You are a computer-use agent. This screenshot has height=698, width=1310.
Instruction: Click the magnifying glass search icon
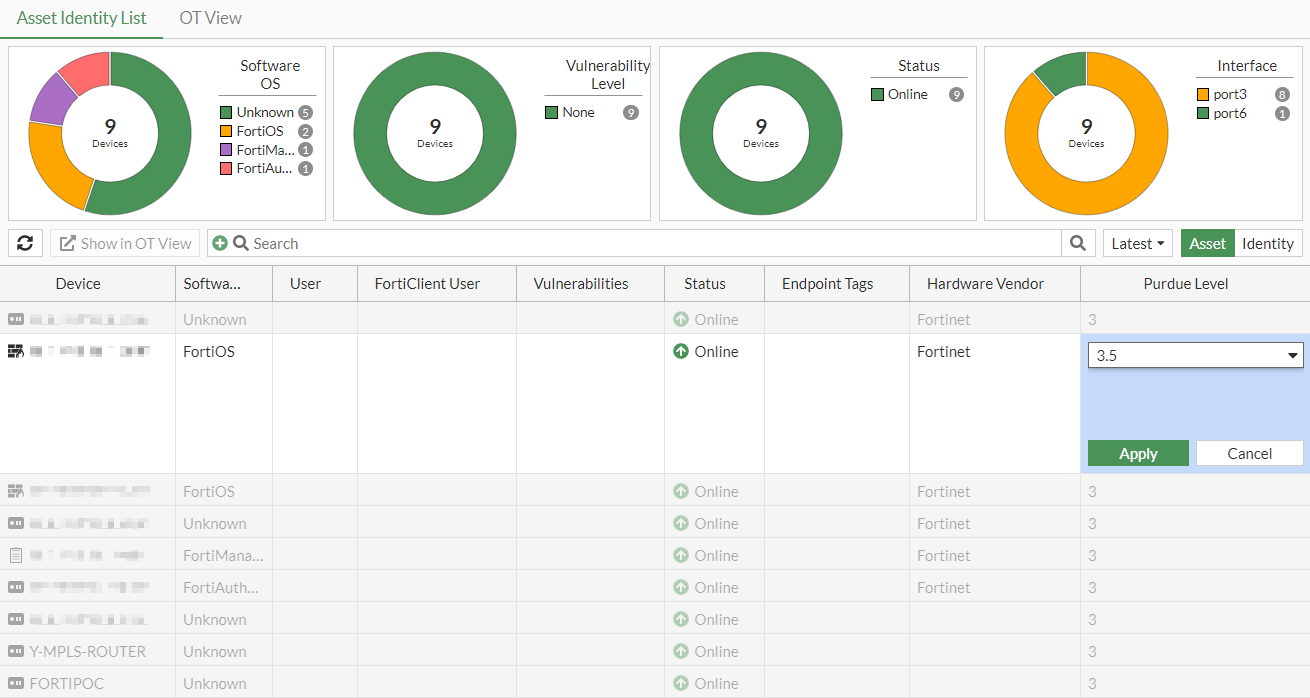1079,243
